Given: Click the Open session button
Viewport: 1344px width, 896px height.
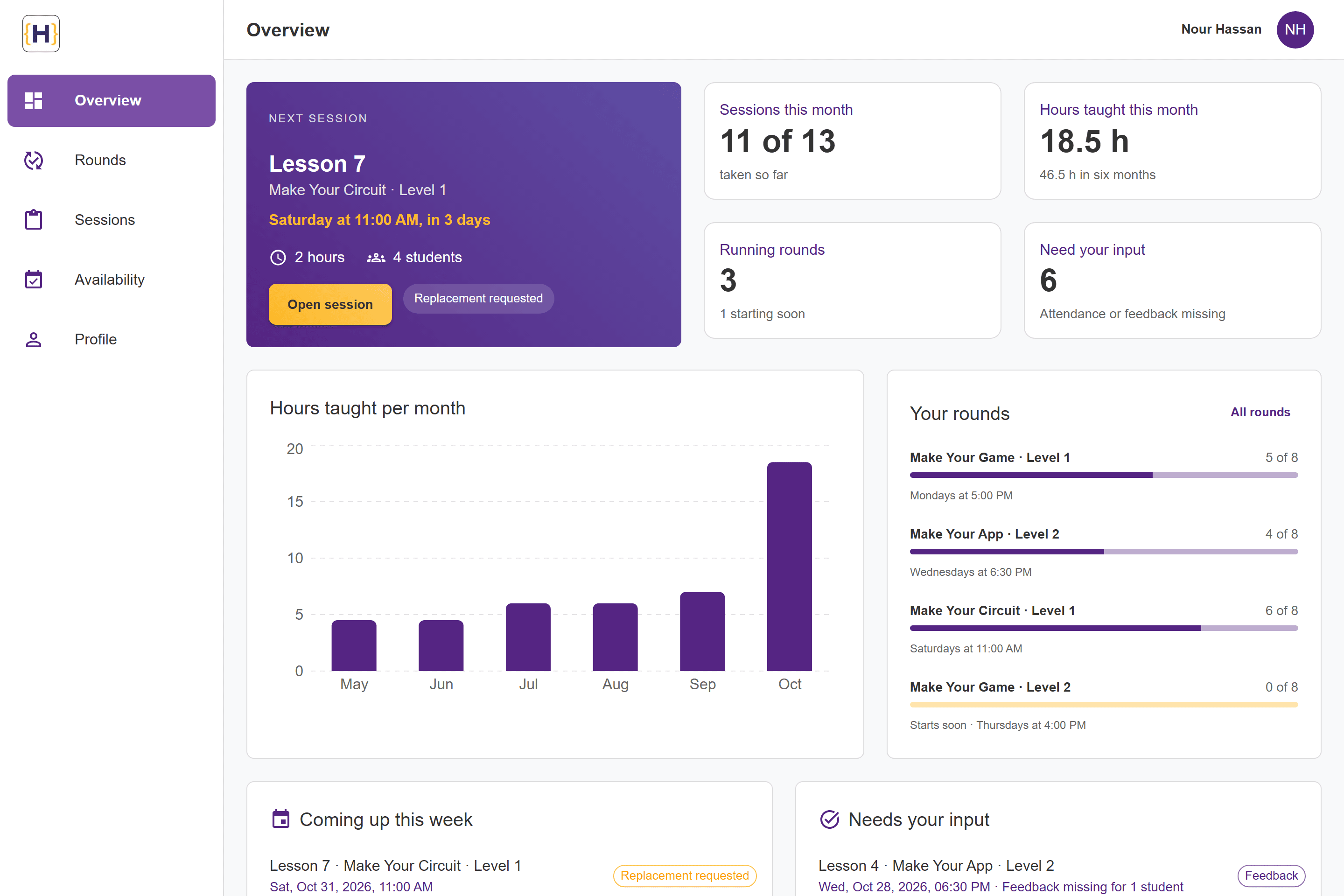Looking at the screenshot, I should [330, 305].
